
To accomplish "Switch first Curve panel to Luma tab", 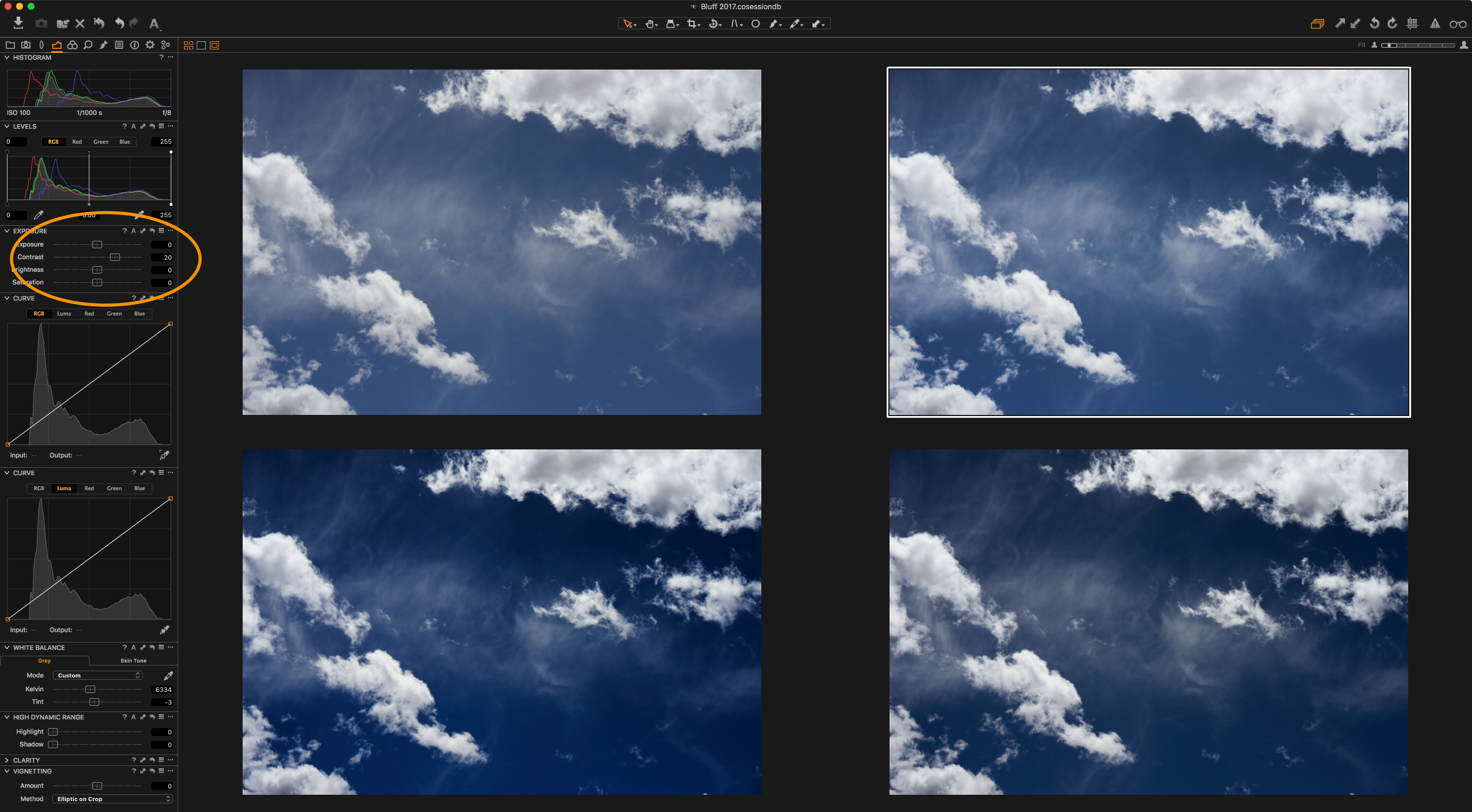I will [64, 314].
